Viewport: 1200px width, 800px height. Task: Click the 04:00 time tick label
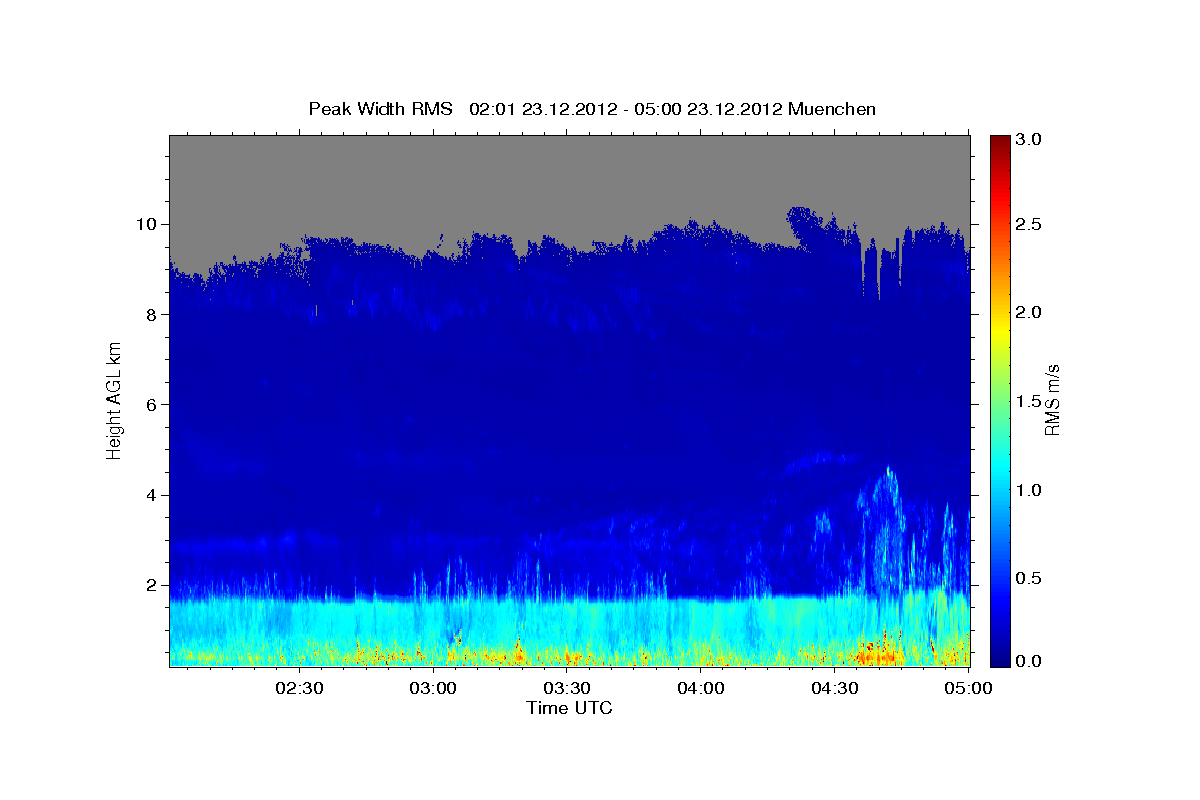701,688
